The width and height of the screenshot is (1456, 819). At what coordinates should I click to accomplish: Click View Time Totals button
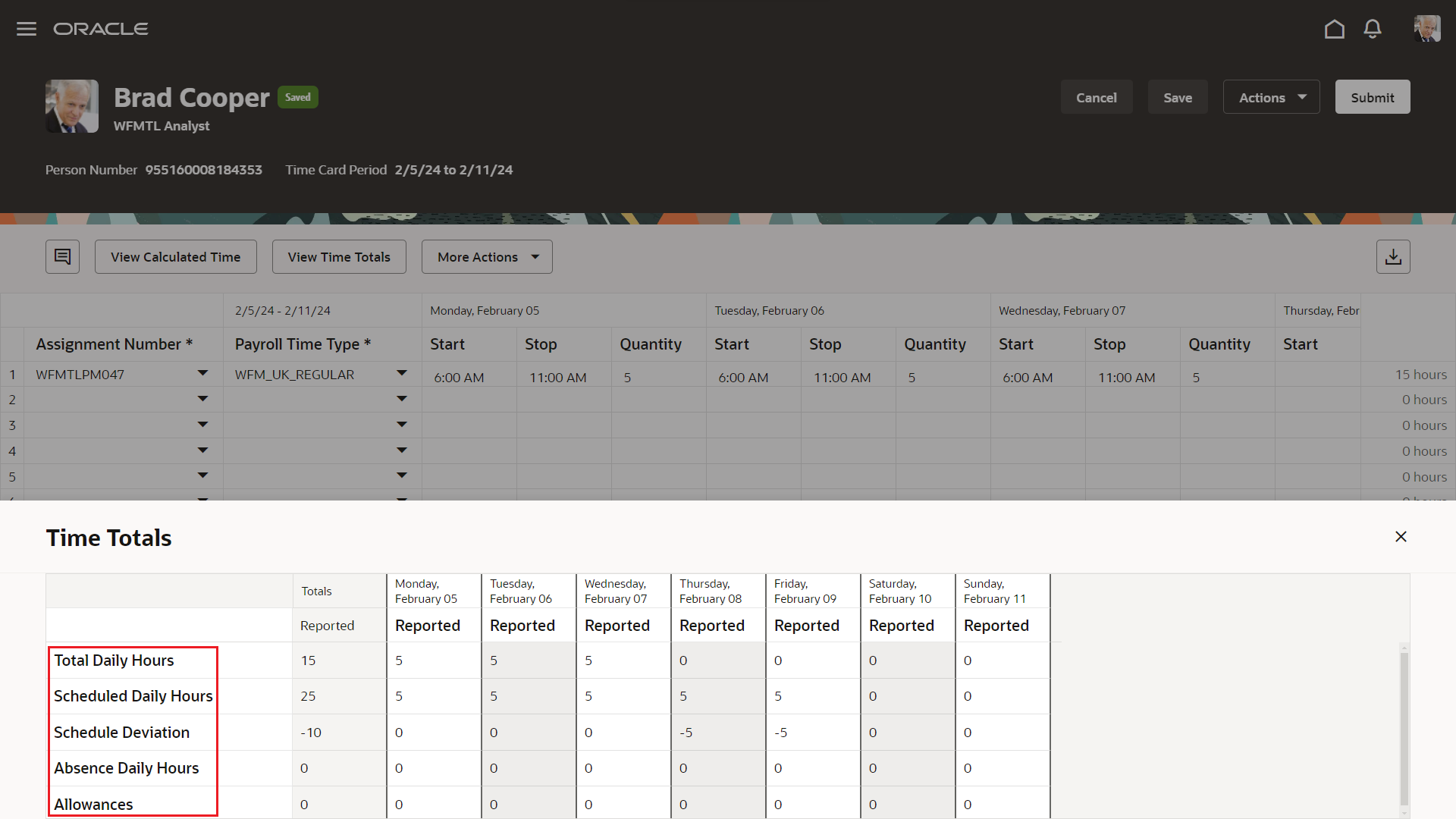point(339,257)
